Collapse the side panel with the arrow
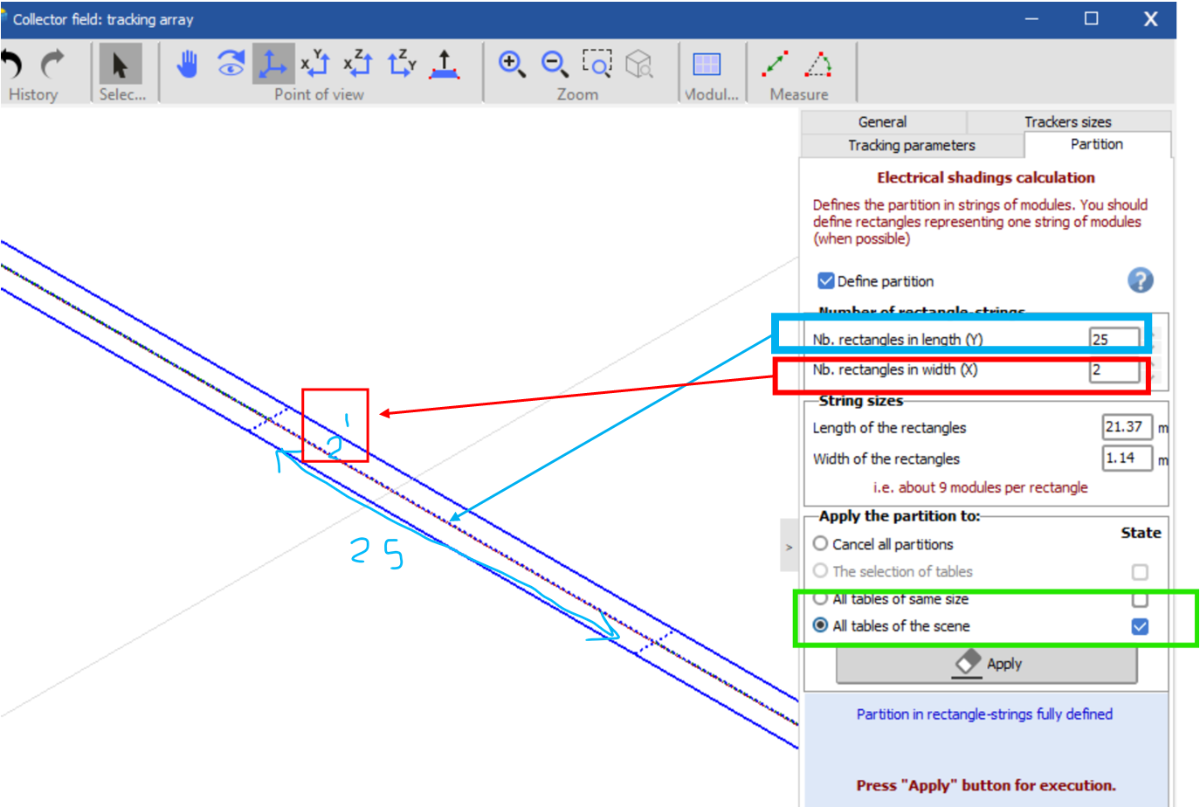 click(788, 547)
